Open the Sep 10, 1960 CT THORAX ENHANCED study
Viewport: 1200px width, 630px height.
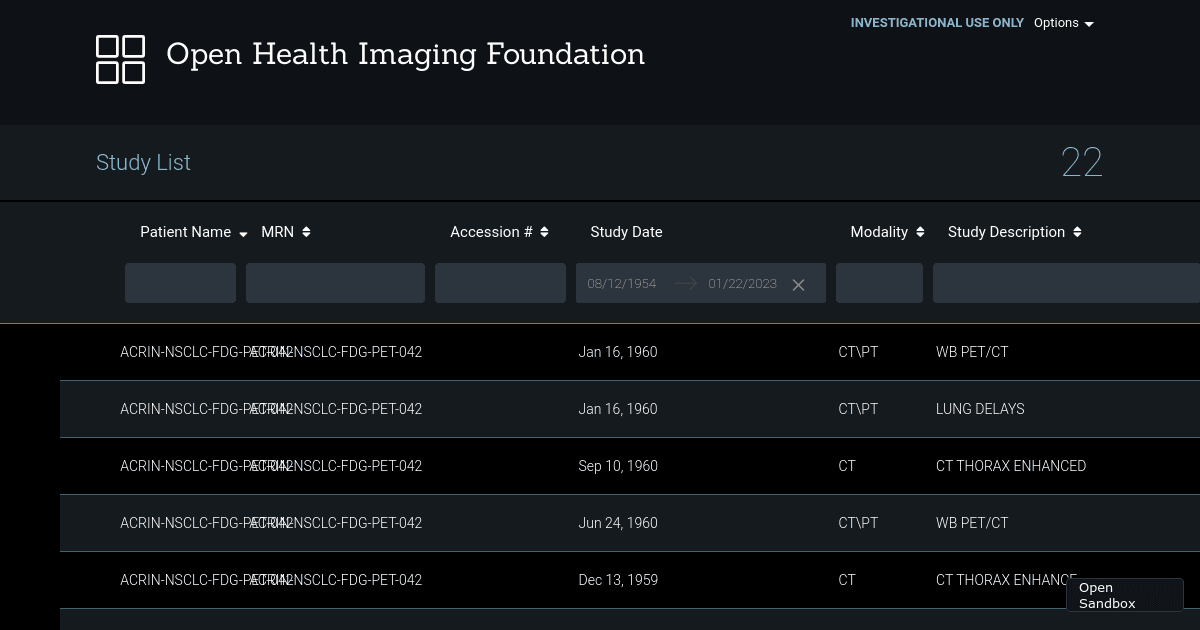[x=630, y=466]
